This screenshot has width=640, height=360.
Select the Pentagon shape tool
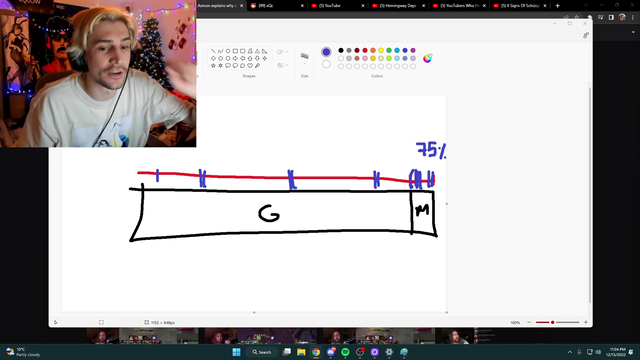pyautogui.click(x=220, y=58)
